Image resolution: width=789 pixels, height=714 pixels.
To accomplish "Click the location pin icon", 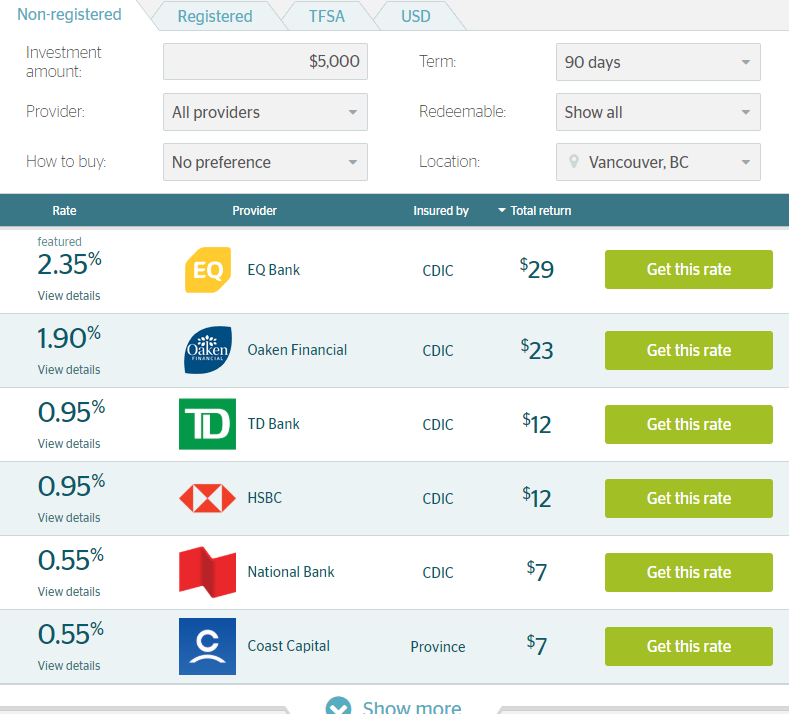I will coord(574,162).
